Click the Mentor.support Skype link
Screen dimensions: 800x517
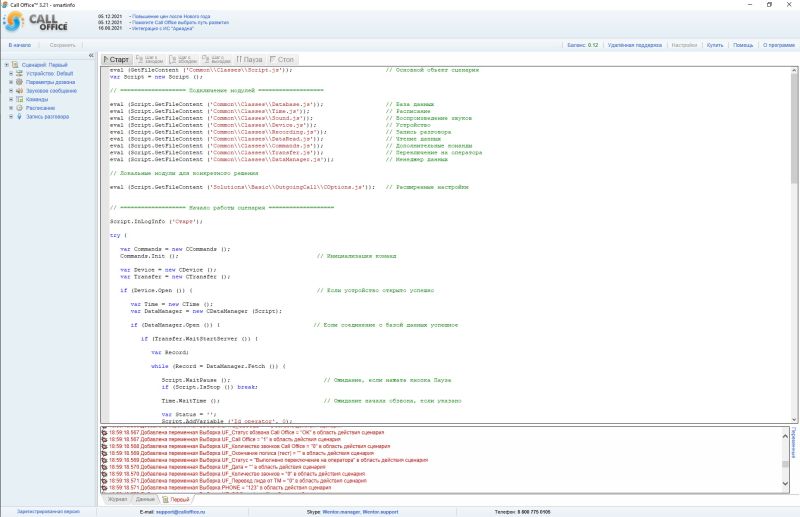click(x=380, y=511)
